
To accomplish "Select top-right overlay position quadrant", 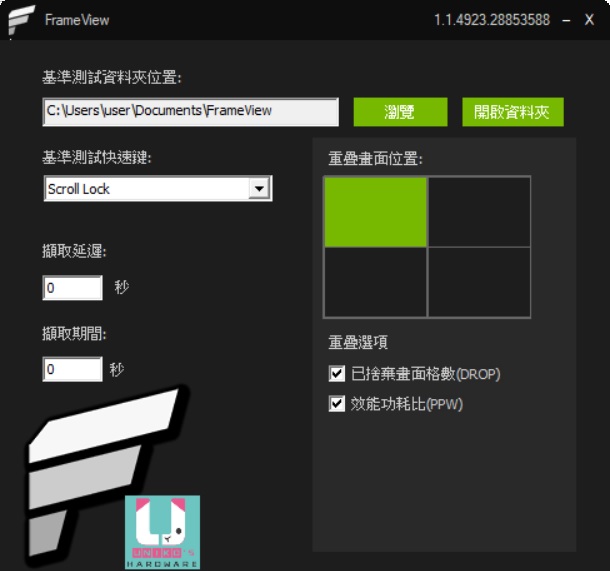I will (x=479, y=212).
